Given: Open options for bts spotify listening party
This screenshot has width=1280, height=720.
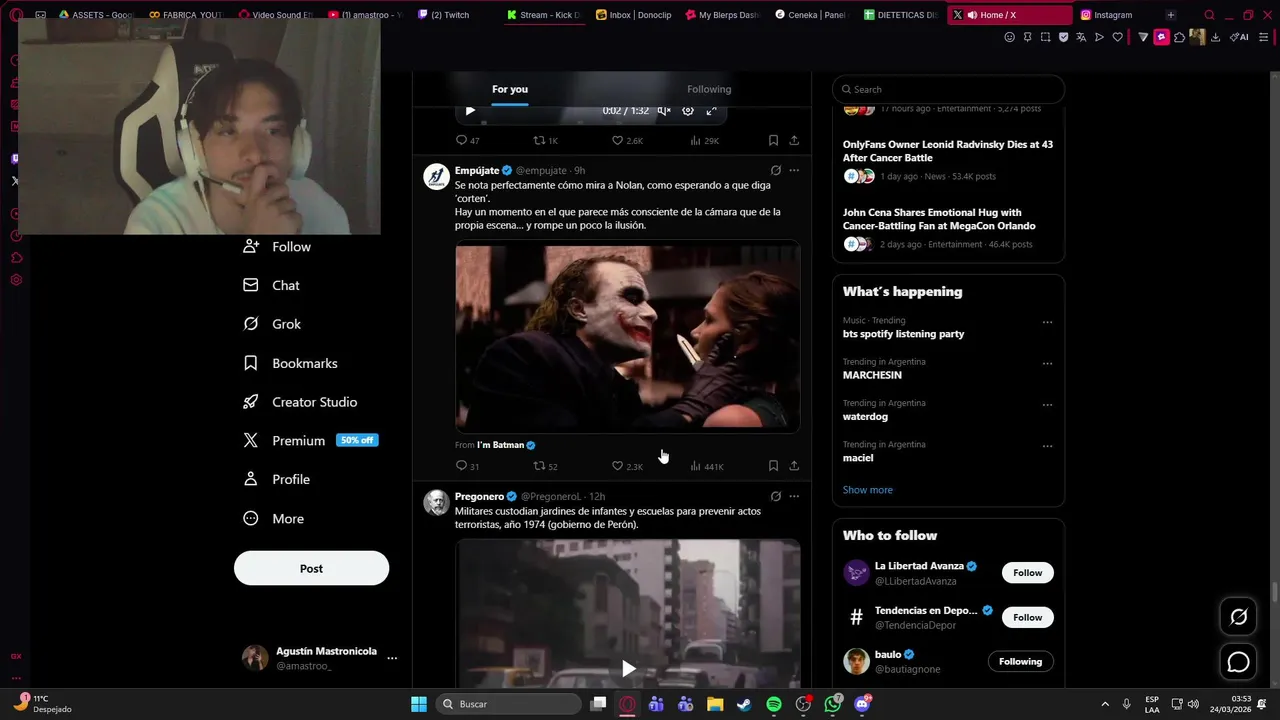Looking at the screenshot, I should click(1047, 323).
